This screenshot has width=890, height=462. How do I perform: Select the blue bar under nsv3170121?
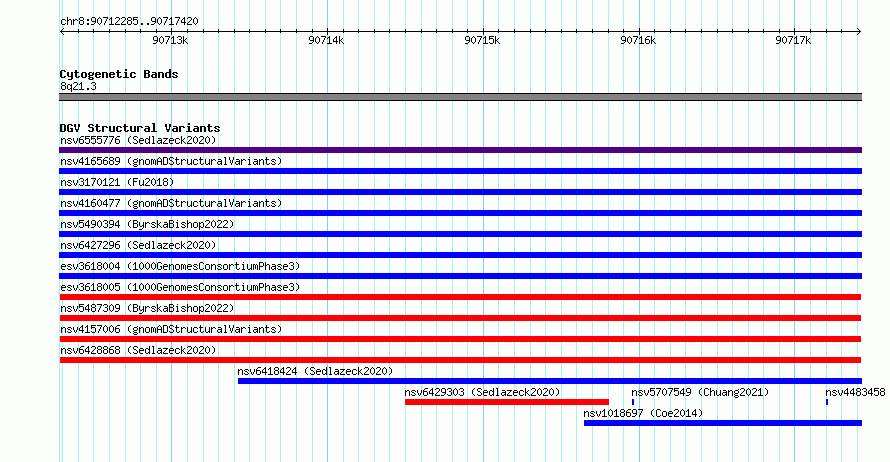pos(460,192)
